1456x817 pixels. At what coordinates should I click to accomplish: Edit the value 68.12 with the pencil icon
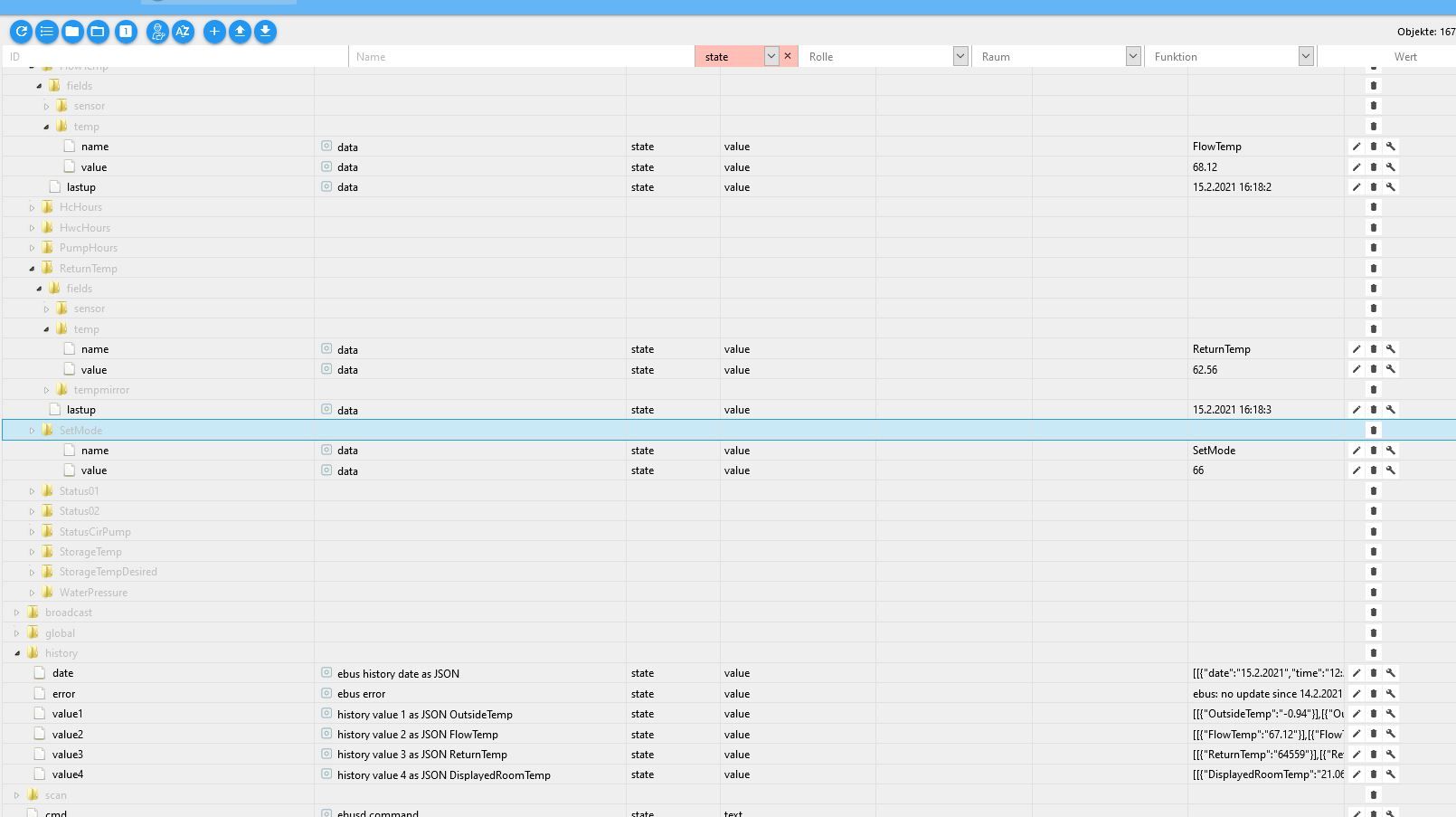[1356, 166]
